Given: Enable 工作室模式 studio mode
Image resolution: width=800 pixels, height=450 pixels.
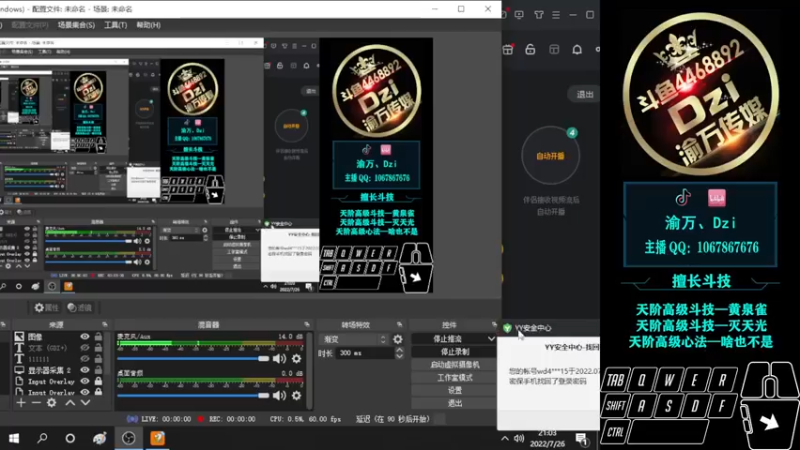Looking at the screenshot, I should (454, 378).
